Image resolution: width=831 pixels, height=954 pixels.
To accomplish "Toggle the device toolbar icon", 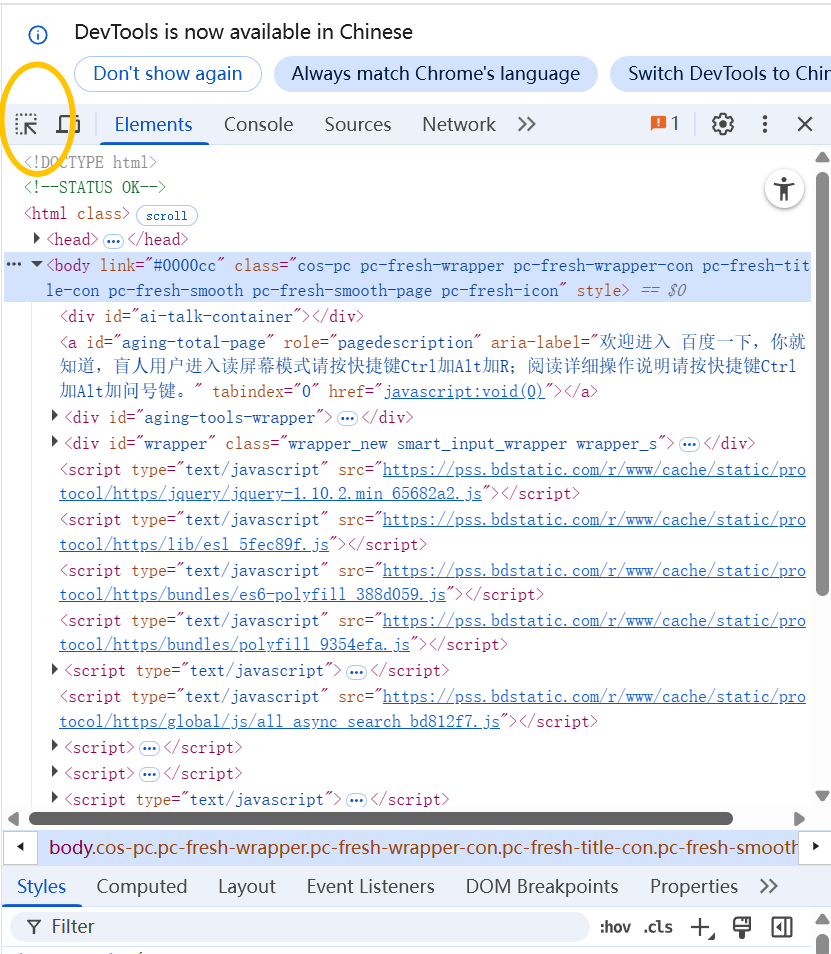I will (68, 124).
